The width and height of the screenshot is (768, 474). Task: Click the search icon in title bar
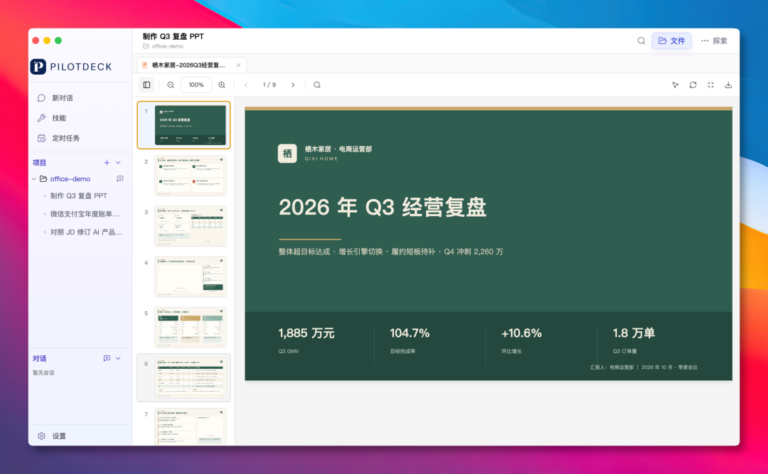[x=641, y=41]
